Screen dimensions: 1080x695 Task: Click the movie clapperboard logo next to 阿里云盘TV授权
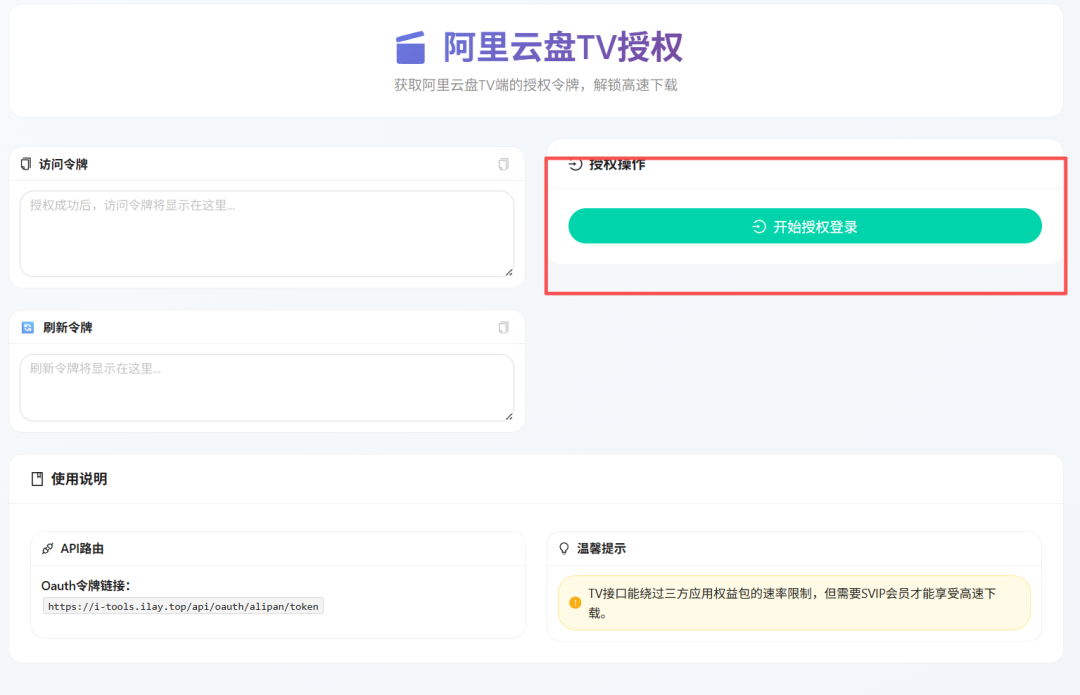pos(411,46)
